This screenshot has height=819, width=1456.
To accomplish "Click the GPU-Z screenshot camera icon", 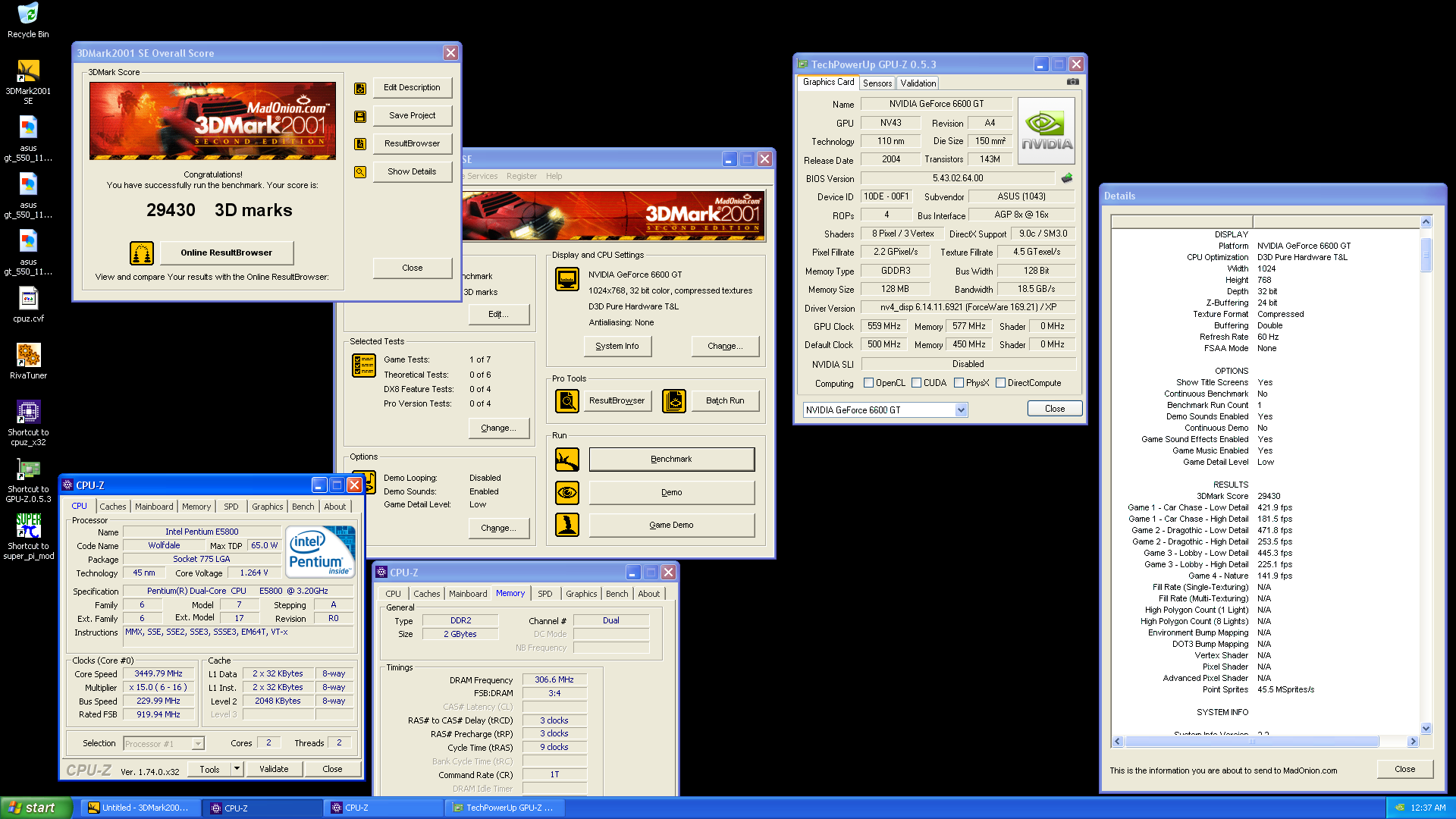I will [x=1073, y=82].
